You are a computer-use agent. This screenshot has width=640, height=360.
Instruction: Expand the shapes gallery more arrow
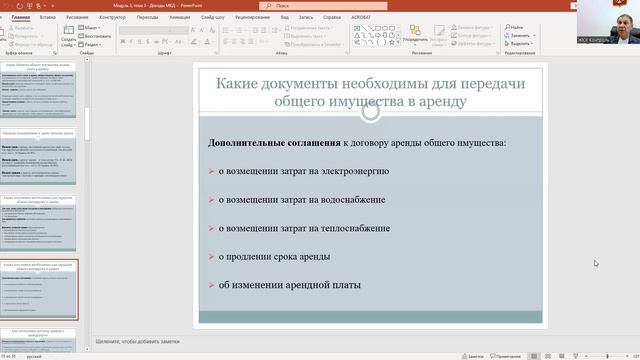pos(398,42)
